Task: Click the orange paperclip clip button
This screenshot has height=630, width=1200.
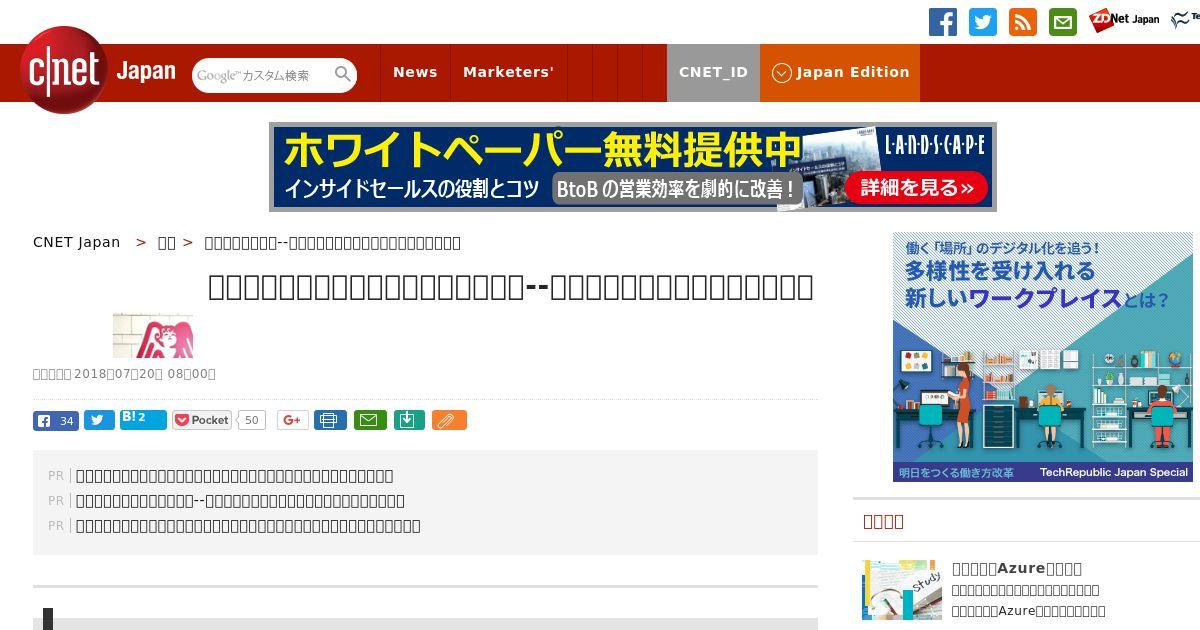Action: pyautogui.click(x=449, y=420)
